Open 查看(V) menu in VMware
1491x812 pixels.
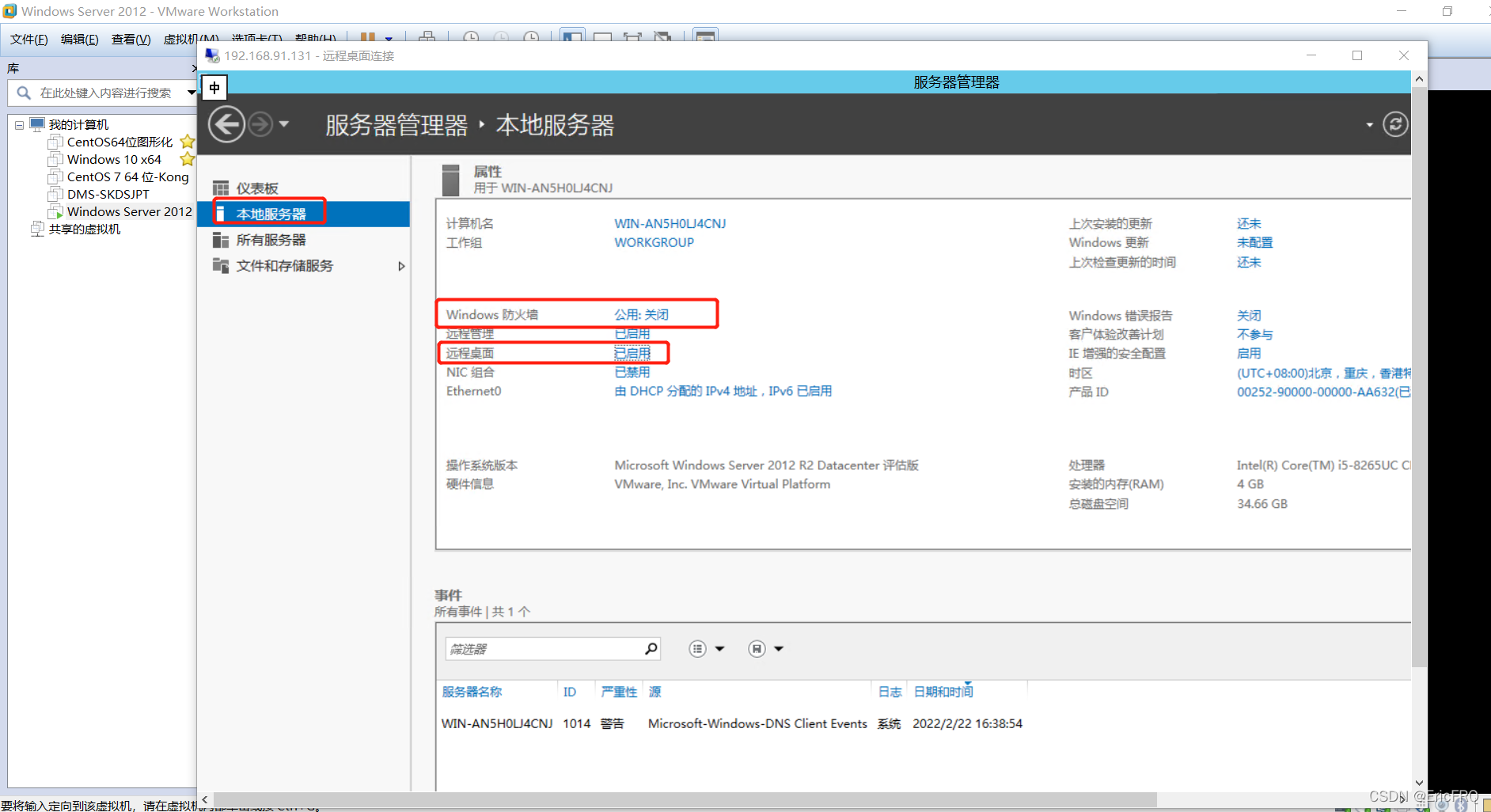tap(131, 39)
